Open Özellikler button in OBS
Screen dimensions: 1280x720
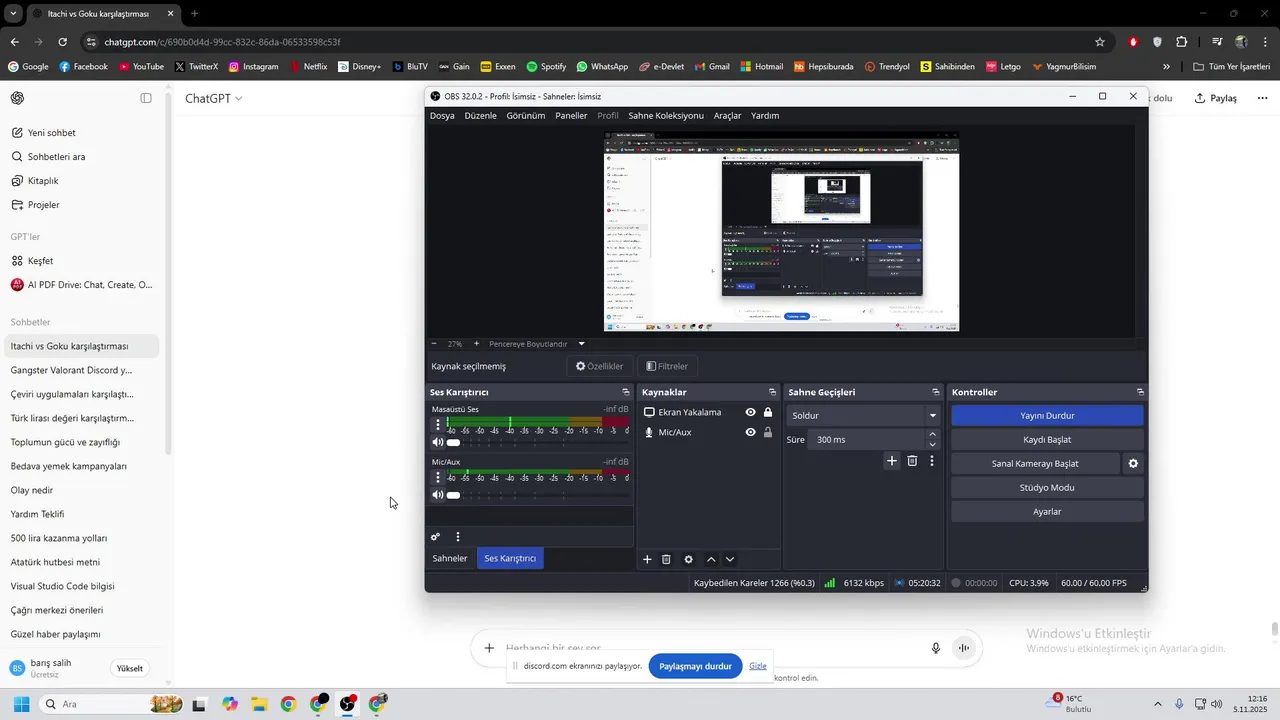click(x=600, y=366)
